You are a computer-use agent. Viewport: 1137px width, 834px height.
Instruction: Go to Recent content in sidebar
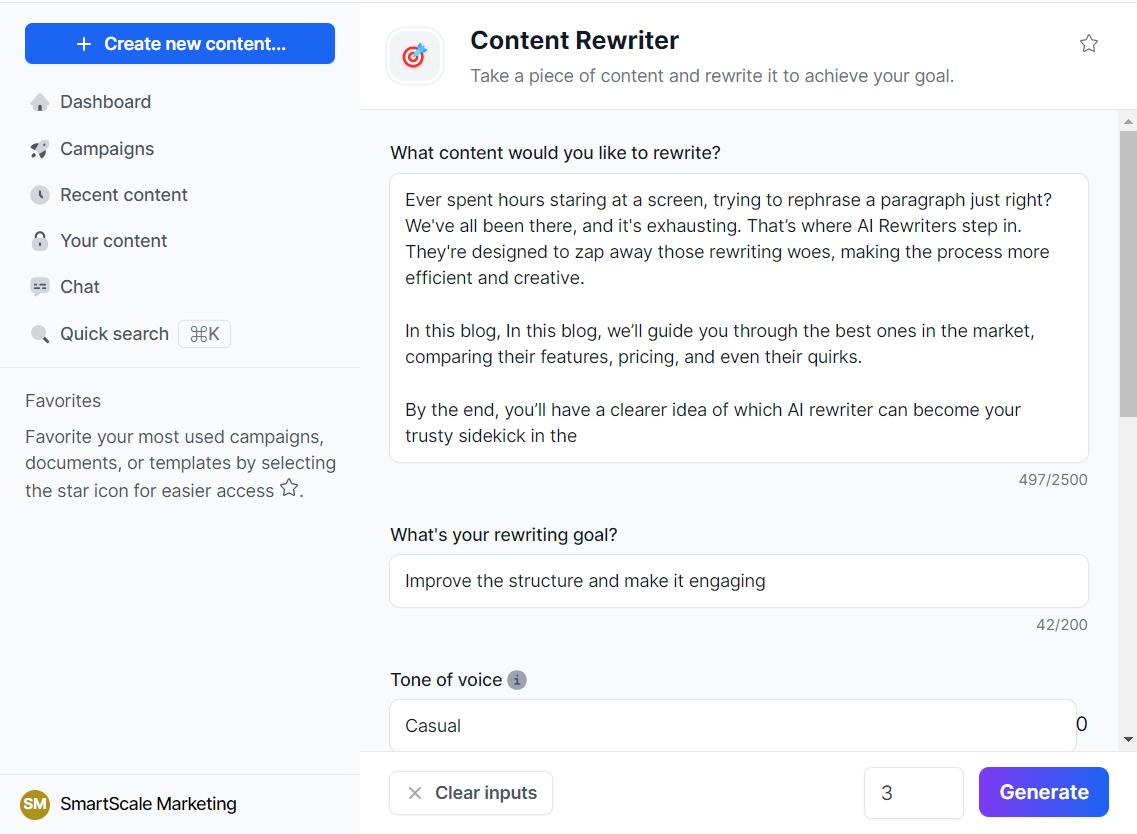(124, 195)
